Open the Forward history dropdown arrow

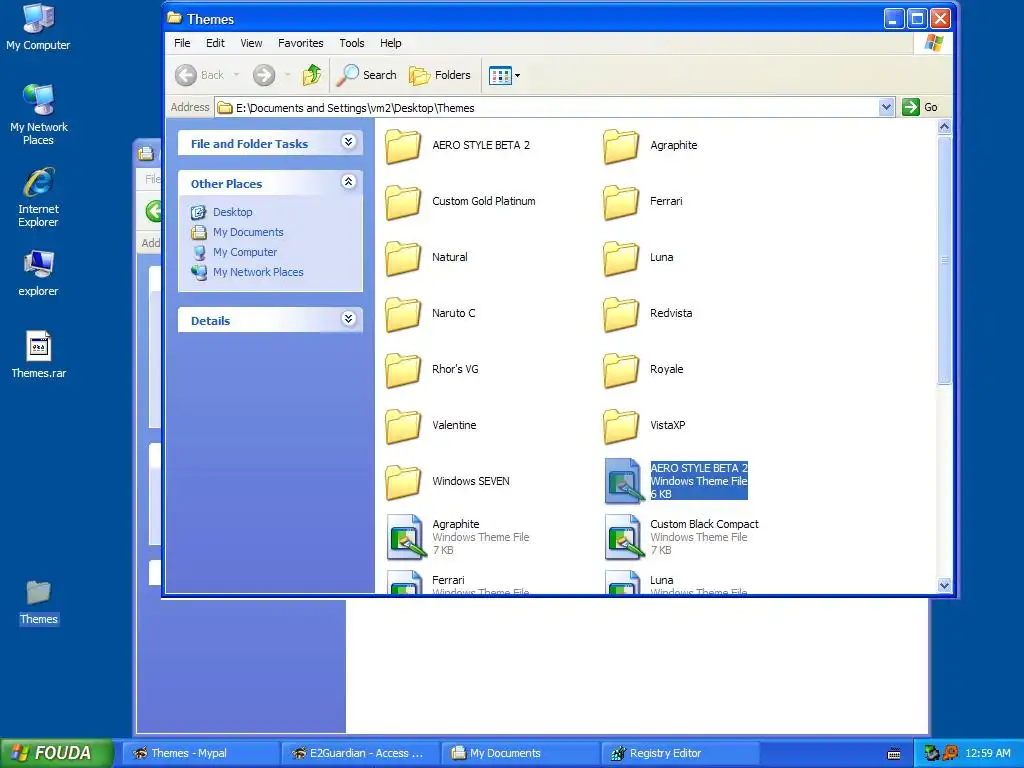(x=287, y=75)
